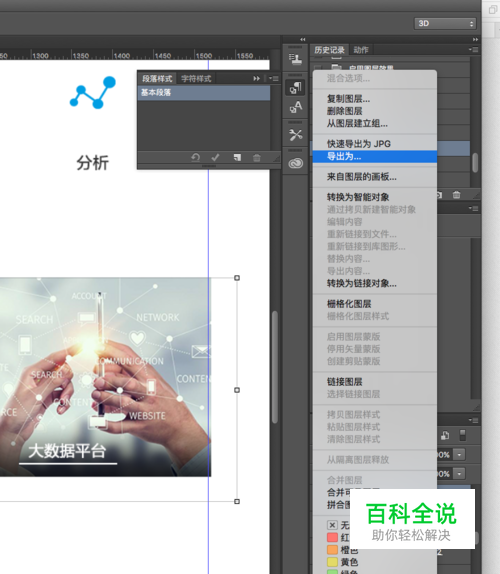Click redefine style checkmark icon
The image size is (500, 574).
216,157
